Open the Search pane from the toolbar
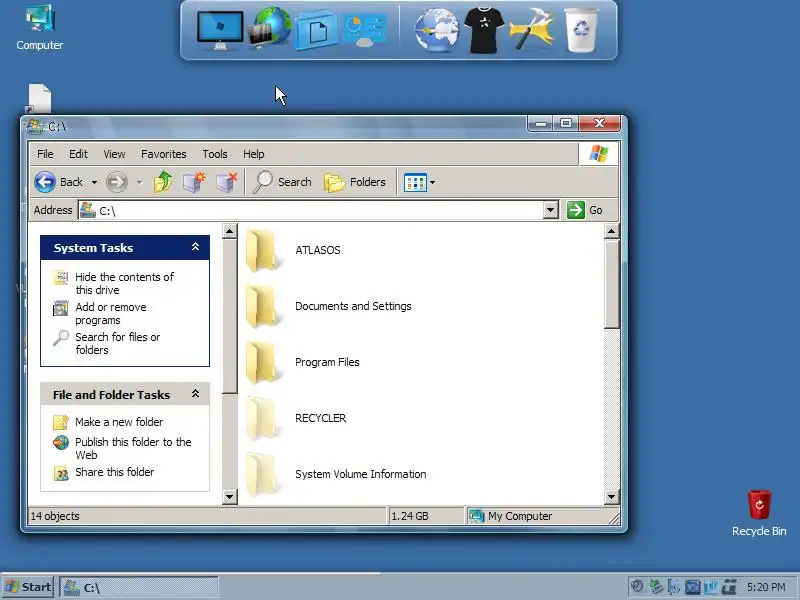The image size is (800, 600). 283,182
